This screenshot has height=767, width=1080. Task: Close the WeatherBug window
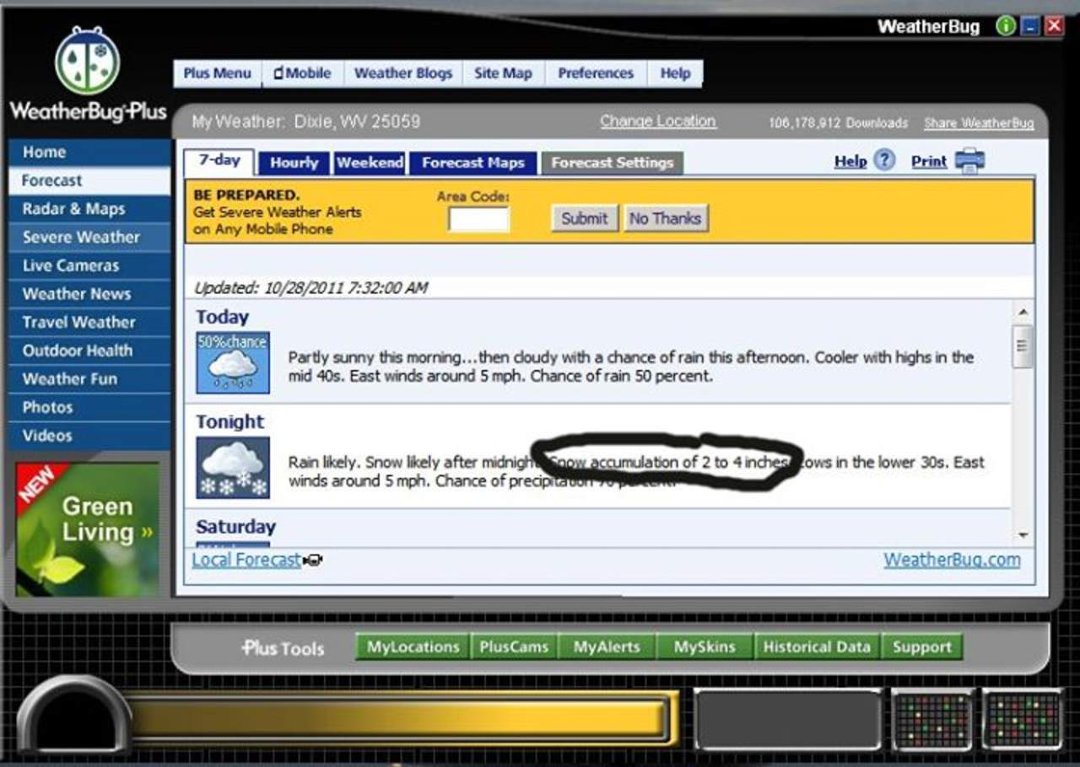point(1055,26)
